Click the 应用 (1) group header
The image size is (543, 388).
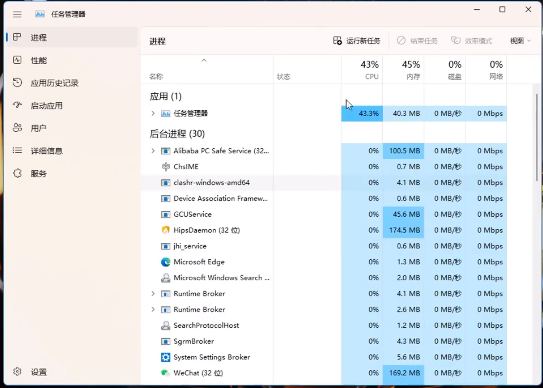click(x=166, y=96)
